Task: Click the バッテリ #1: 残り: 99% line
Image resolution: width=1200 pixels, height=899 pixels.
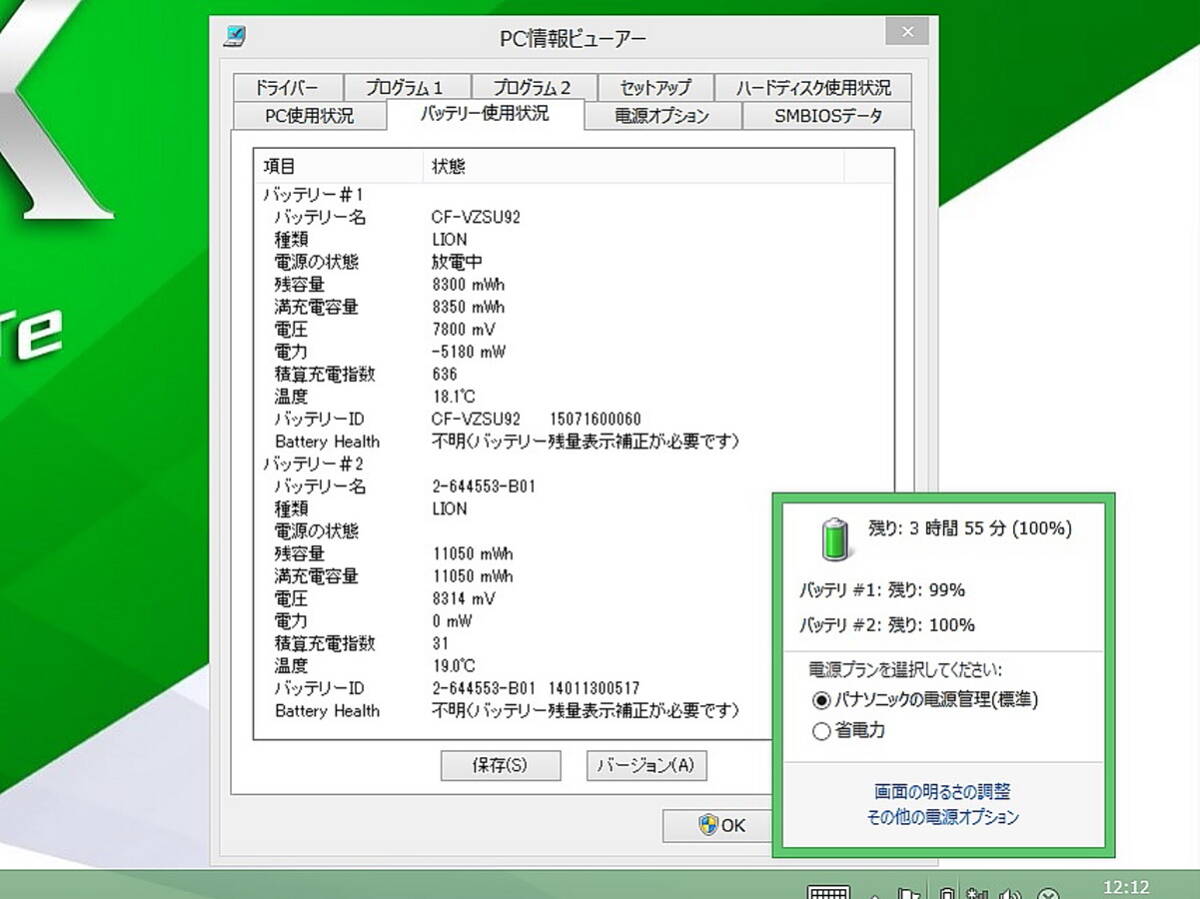Action: click(882, 590)
